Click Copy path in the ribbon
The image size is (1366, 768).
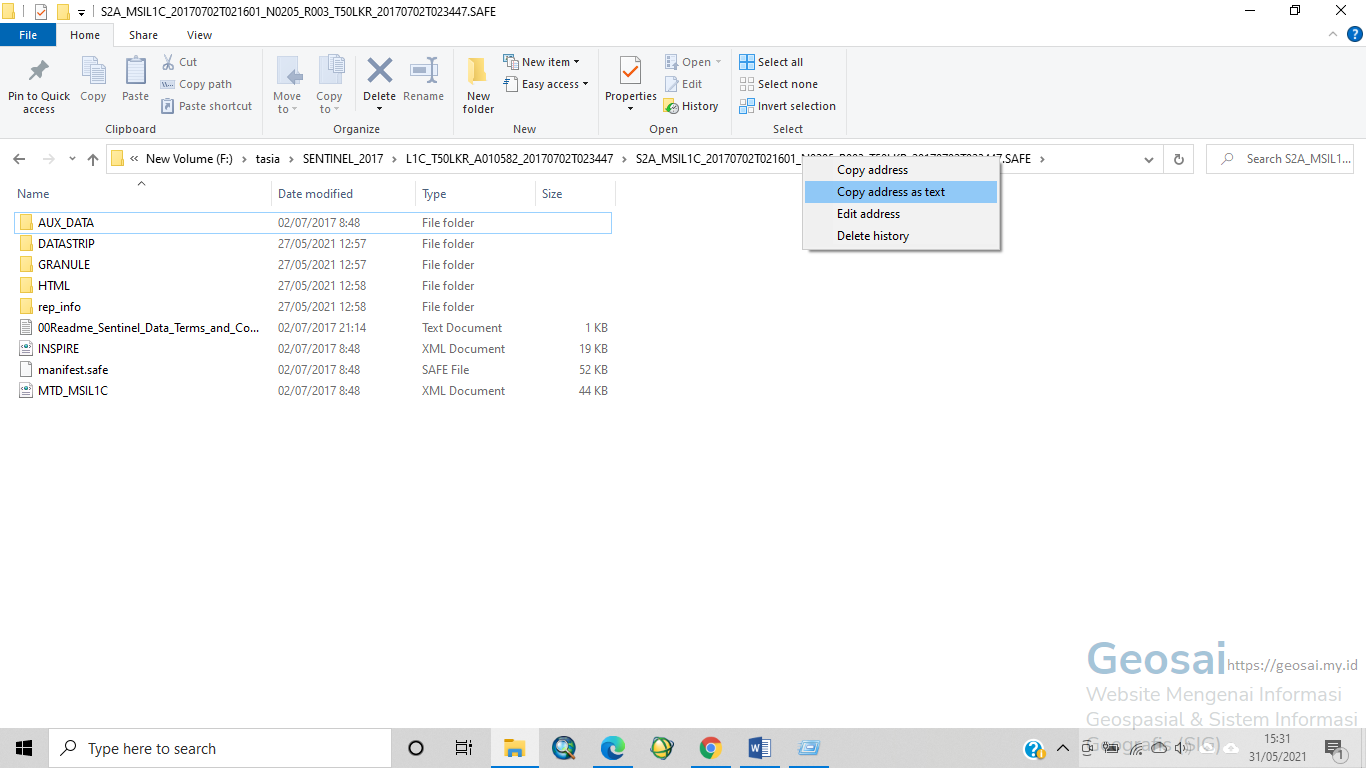(x=196, y=84)
